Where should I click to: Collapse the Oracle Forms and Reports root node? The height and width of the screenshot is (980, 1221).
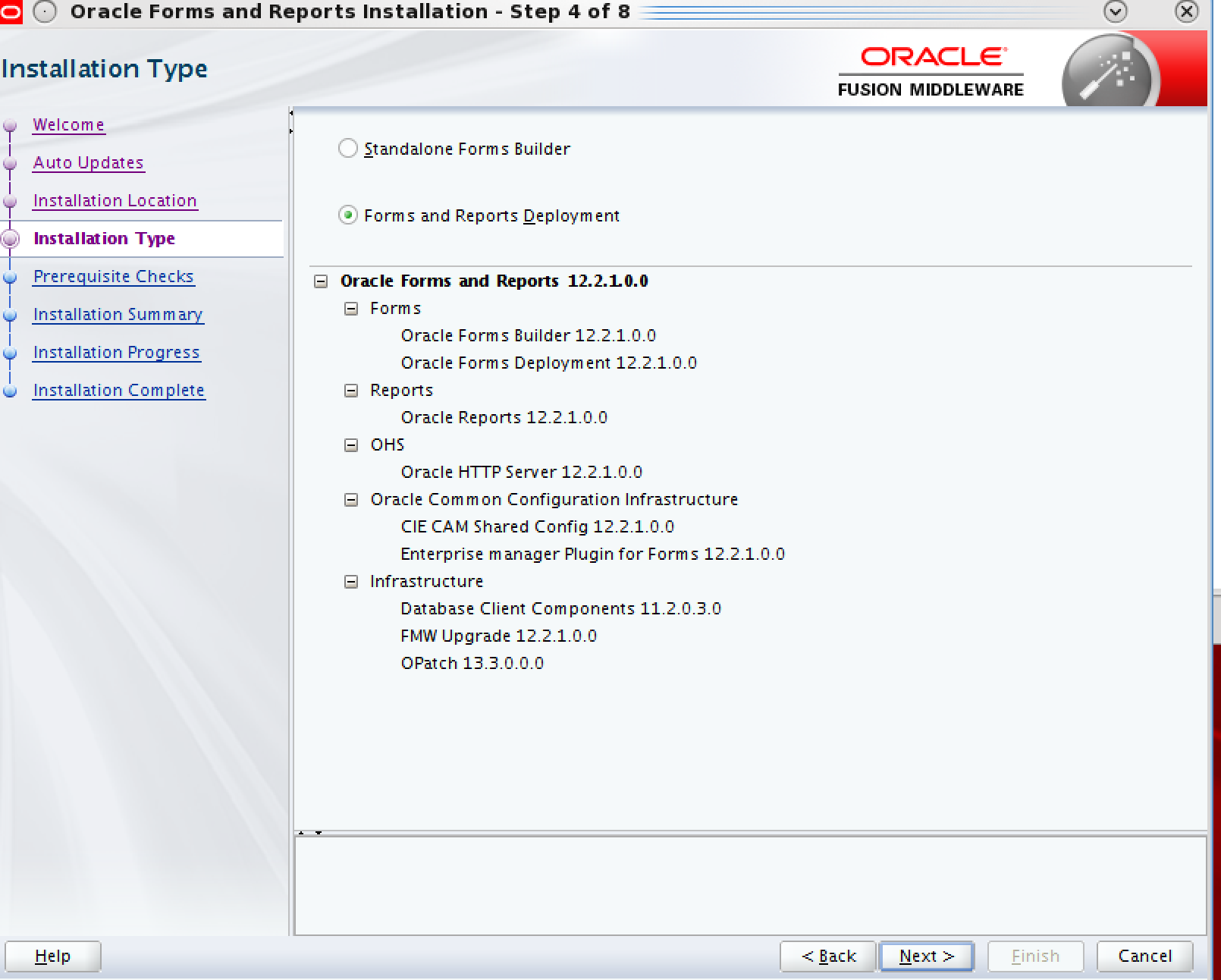(x=321, y=281)
